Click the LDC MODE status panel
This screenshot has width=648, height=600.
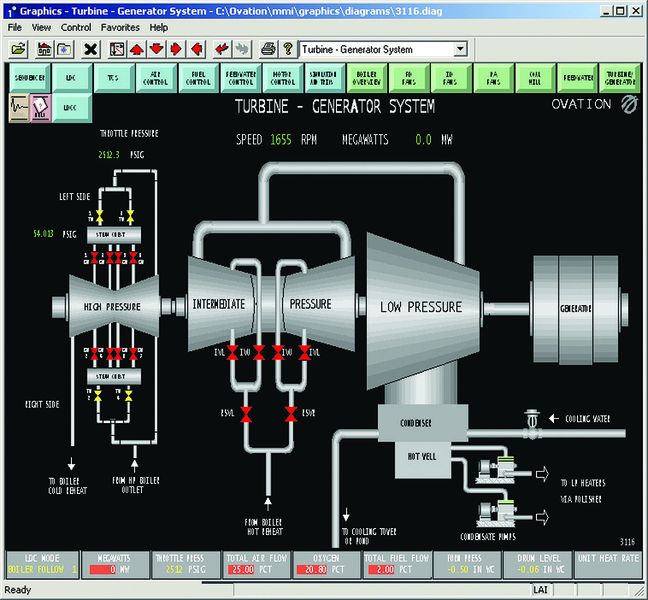click(x=43, y=564)
